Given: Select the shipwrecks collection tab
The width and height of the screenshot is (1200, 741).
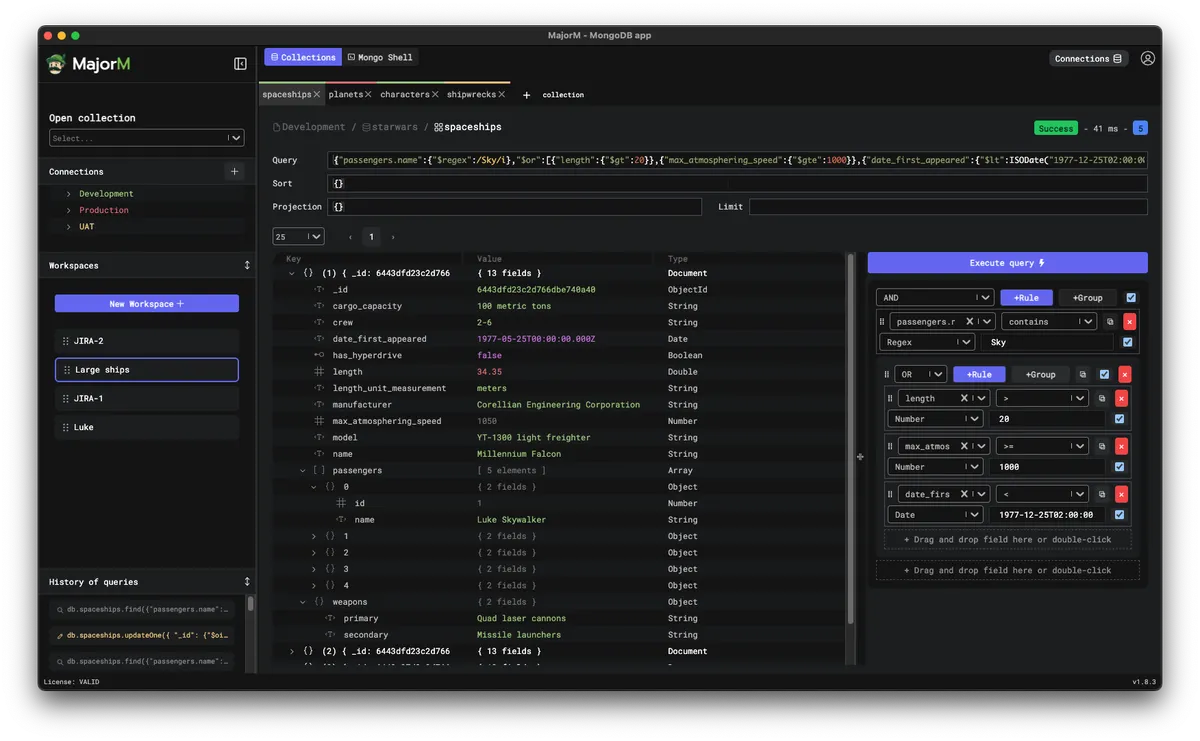Looking at the screenshot, I should click(x=471, y=94).
